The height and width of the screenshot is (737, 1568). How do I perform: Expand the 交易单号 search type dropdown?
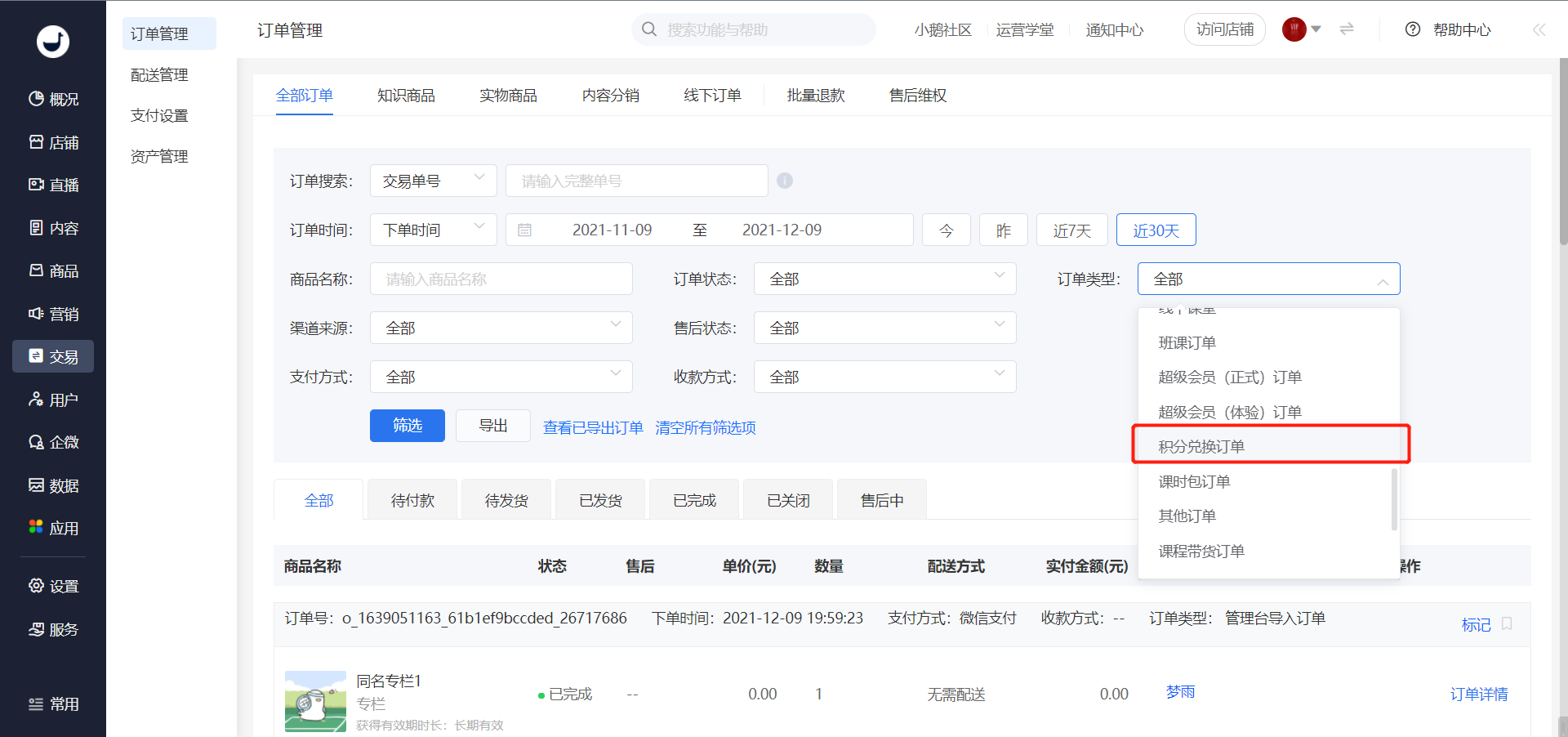(434, 181)
